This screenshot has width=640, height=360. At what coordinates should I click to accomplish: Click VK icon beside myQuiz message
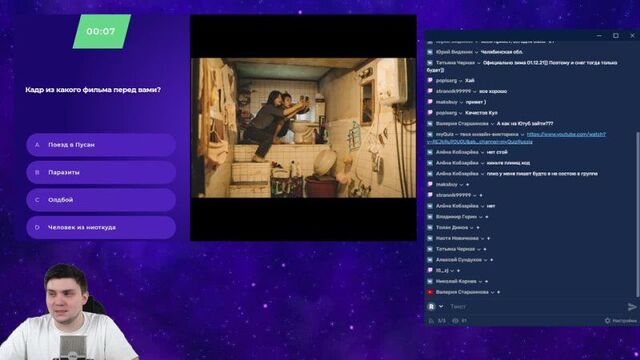430,134
